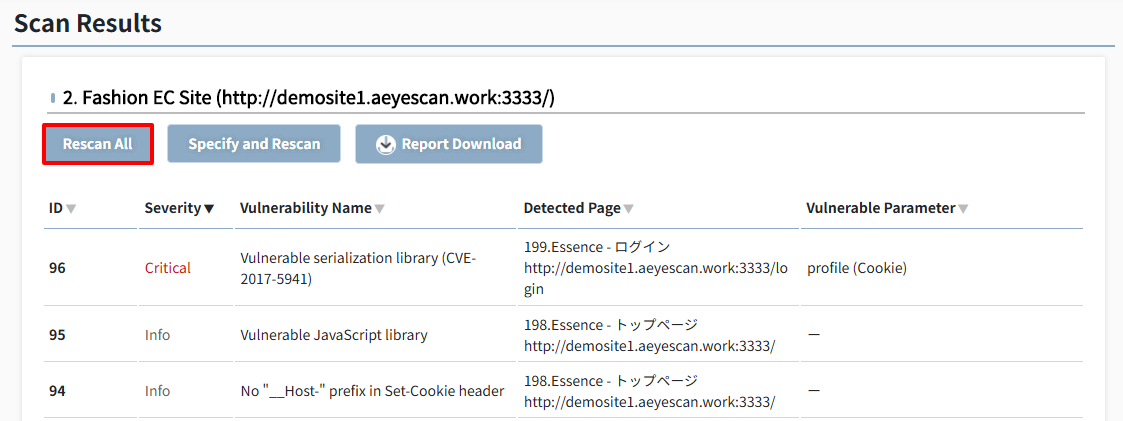Toggle the Severity sort arrow

[x=208, y=209]
